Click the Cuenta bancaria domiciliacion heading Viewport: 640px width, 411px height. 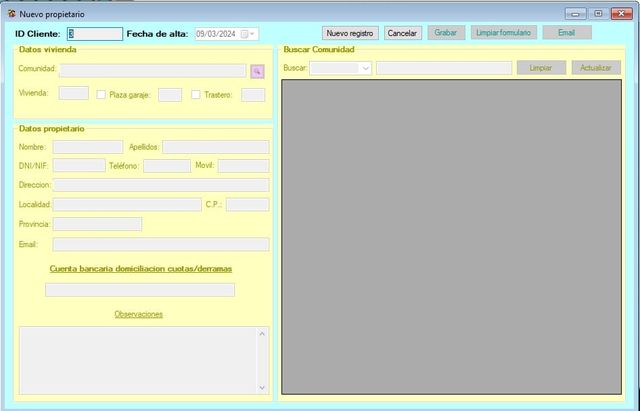click(x=141, y=269)
